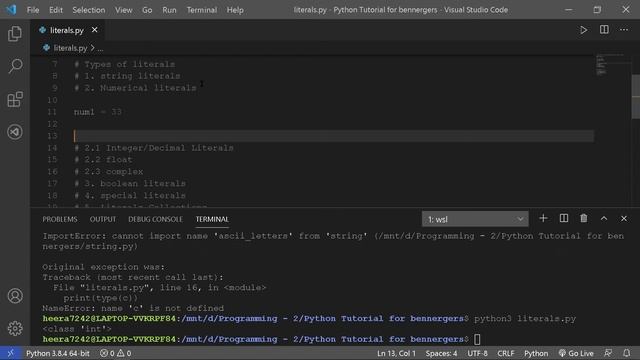Screen dimensions: 640x360
Task: Switch to the OUTPUT panel tab
Action: [x=103, y=219]
